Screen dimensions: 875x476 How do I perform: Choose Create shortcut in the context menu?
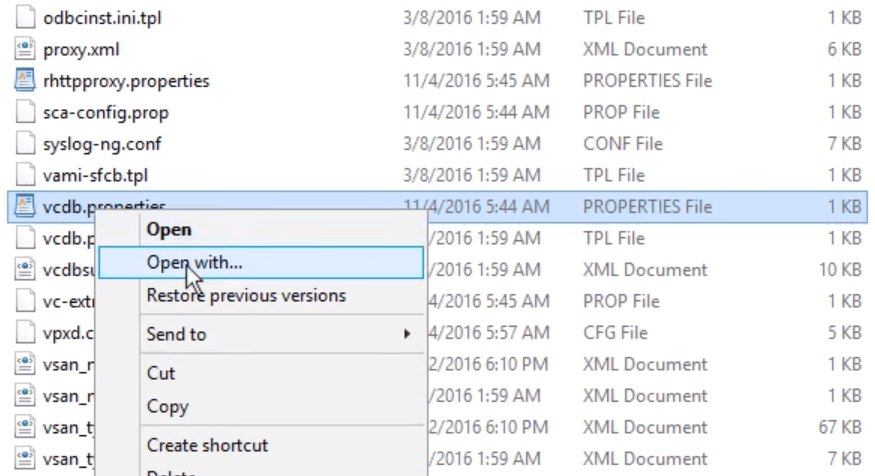(x=207, y=445)
